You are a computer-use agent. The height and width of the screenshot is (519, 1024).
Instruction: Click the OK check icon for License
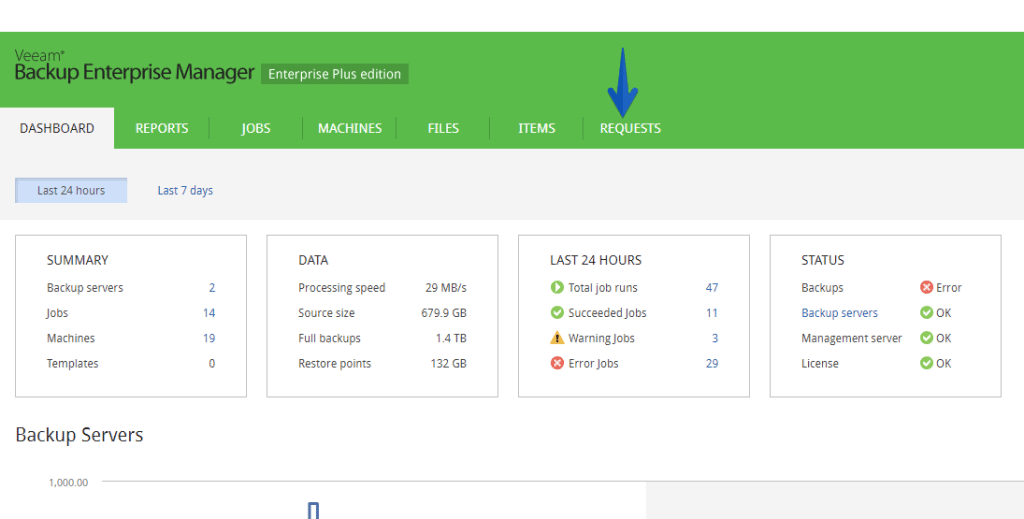tap(926, 363)
